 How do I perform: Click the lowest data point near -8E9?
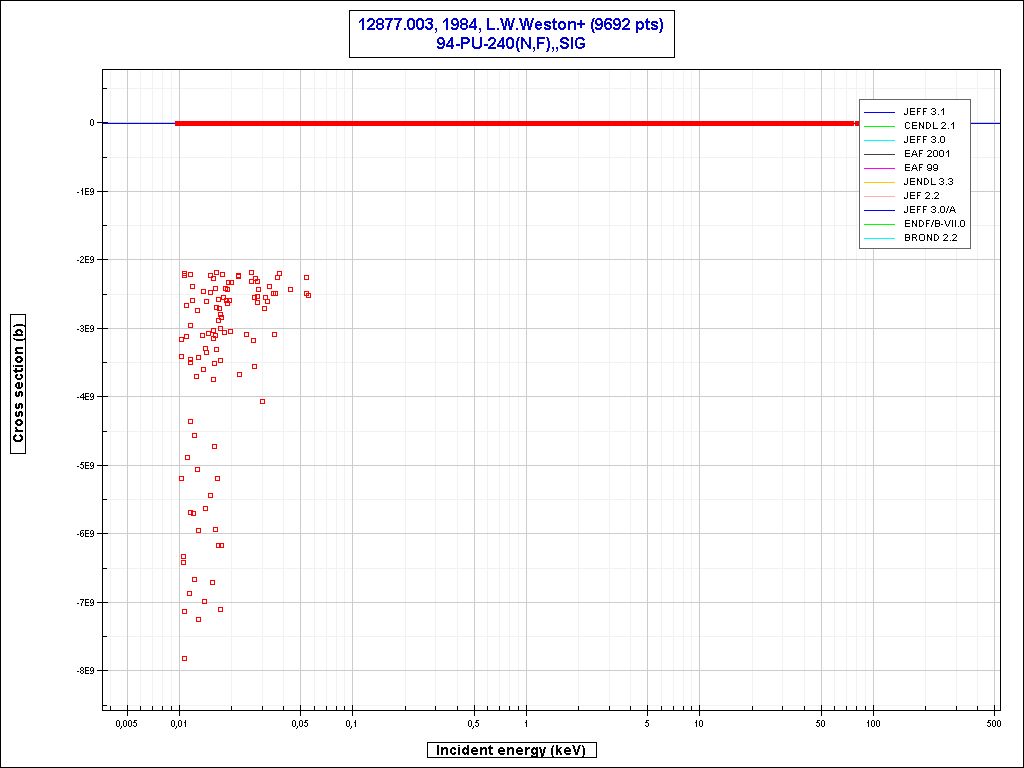point(184,658)
